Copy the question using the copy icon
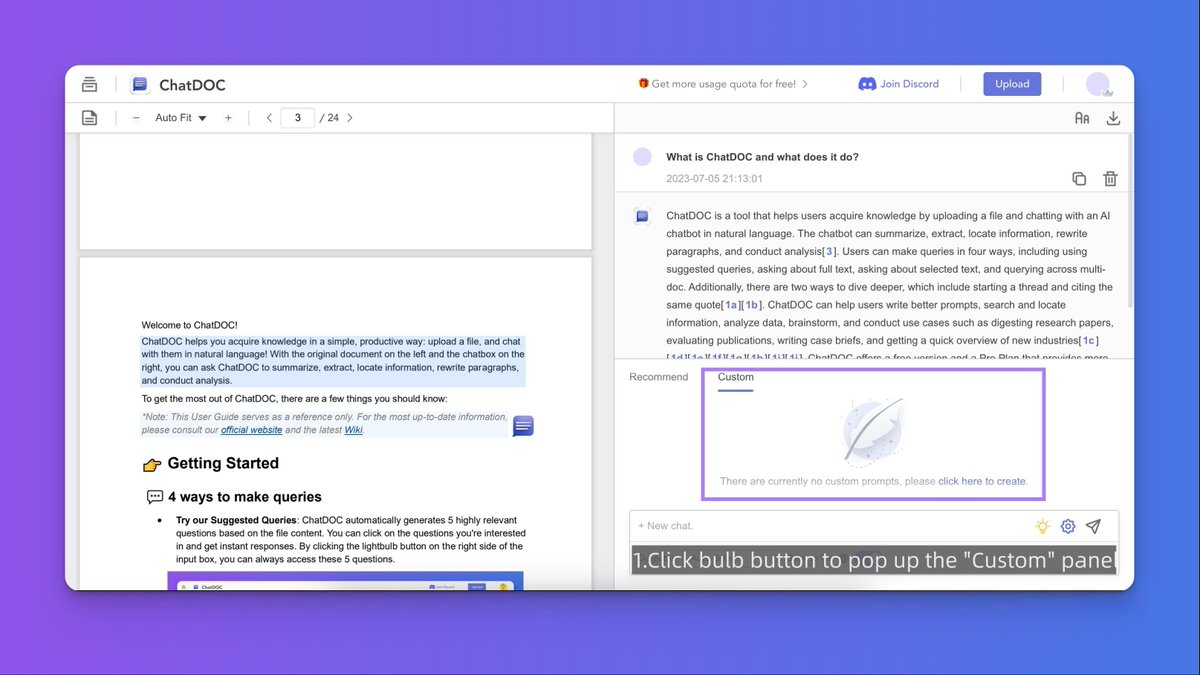Screen dimensions: 1200x675 (1079, 179)
